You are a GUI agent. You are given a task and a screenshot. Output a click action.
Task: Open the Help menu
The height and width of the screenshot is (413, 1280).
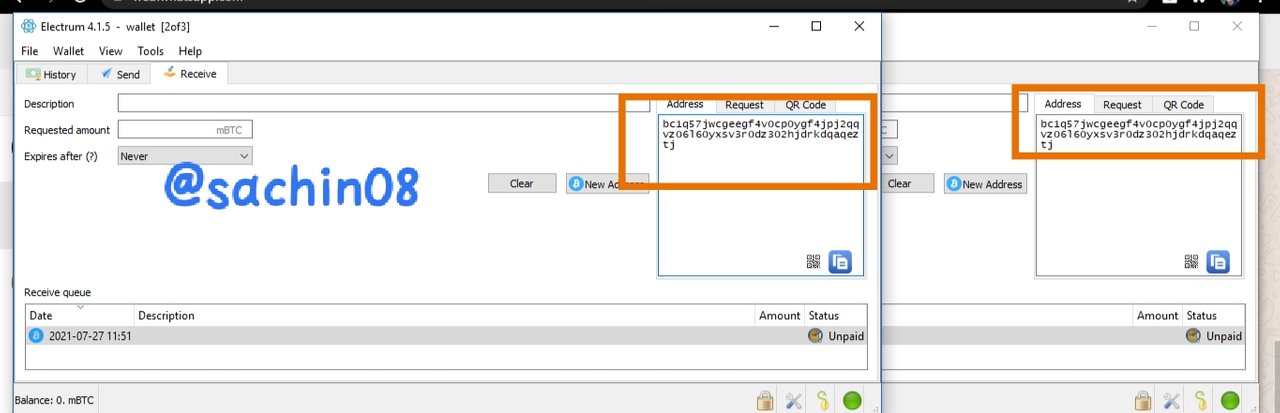click(190, 51)
